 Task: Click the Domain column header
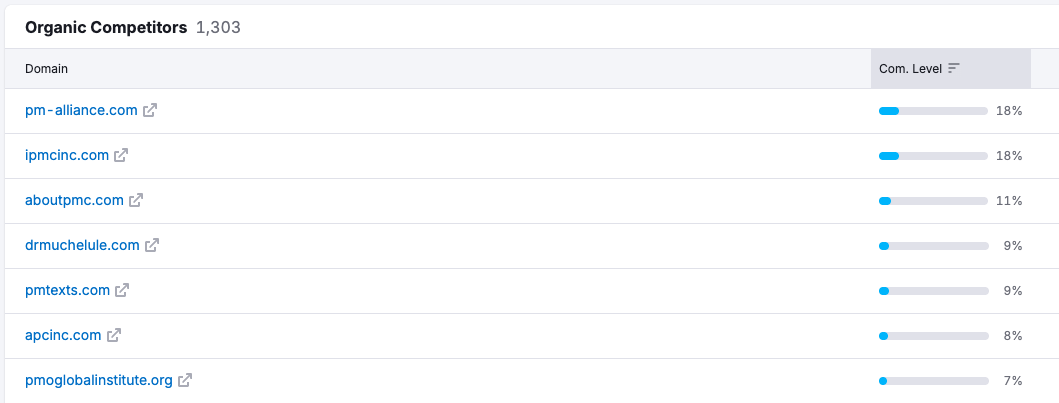(x=46, y=68)
